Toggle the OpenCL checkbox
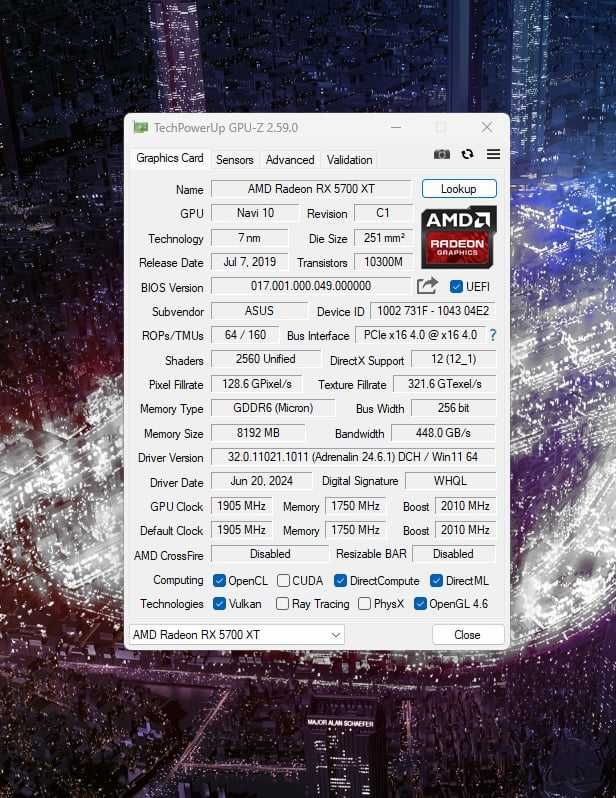Viewport: 616px width, 798px height. 219,581
